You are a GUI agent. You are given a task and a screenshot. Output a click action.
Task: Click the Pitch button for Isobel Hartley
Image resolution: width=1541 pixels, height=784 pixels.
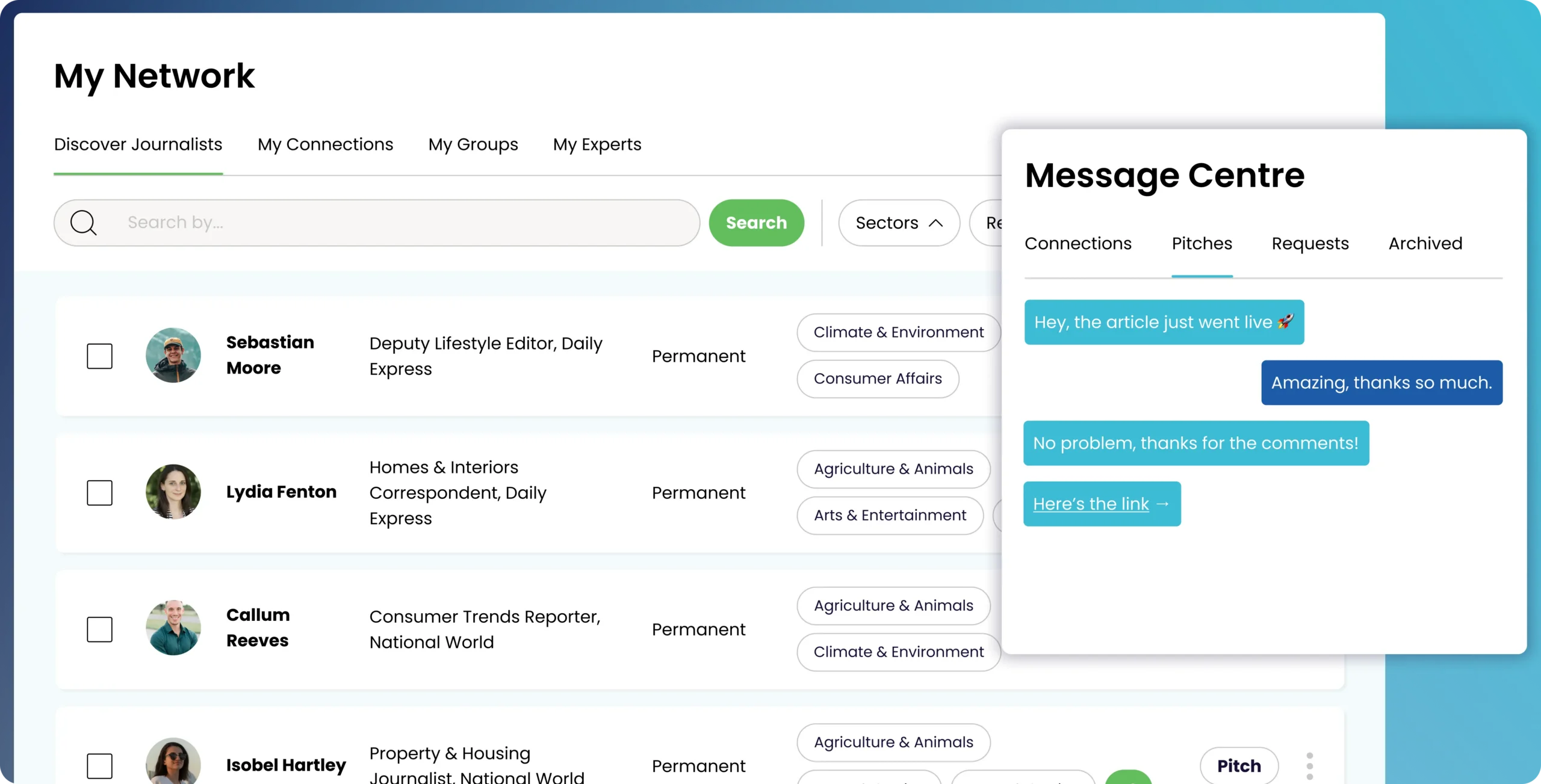click(1239, 766)
